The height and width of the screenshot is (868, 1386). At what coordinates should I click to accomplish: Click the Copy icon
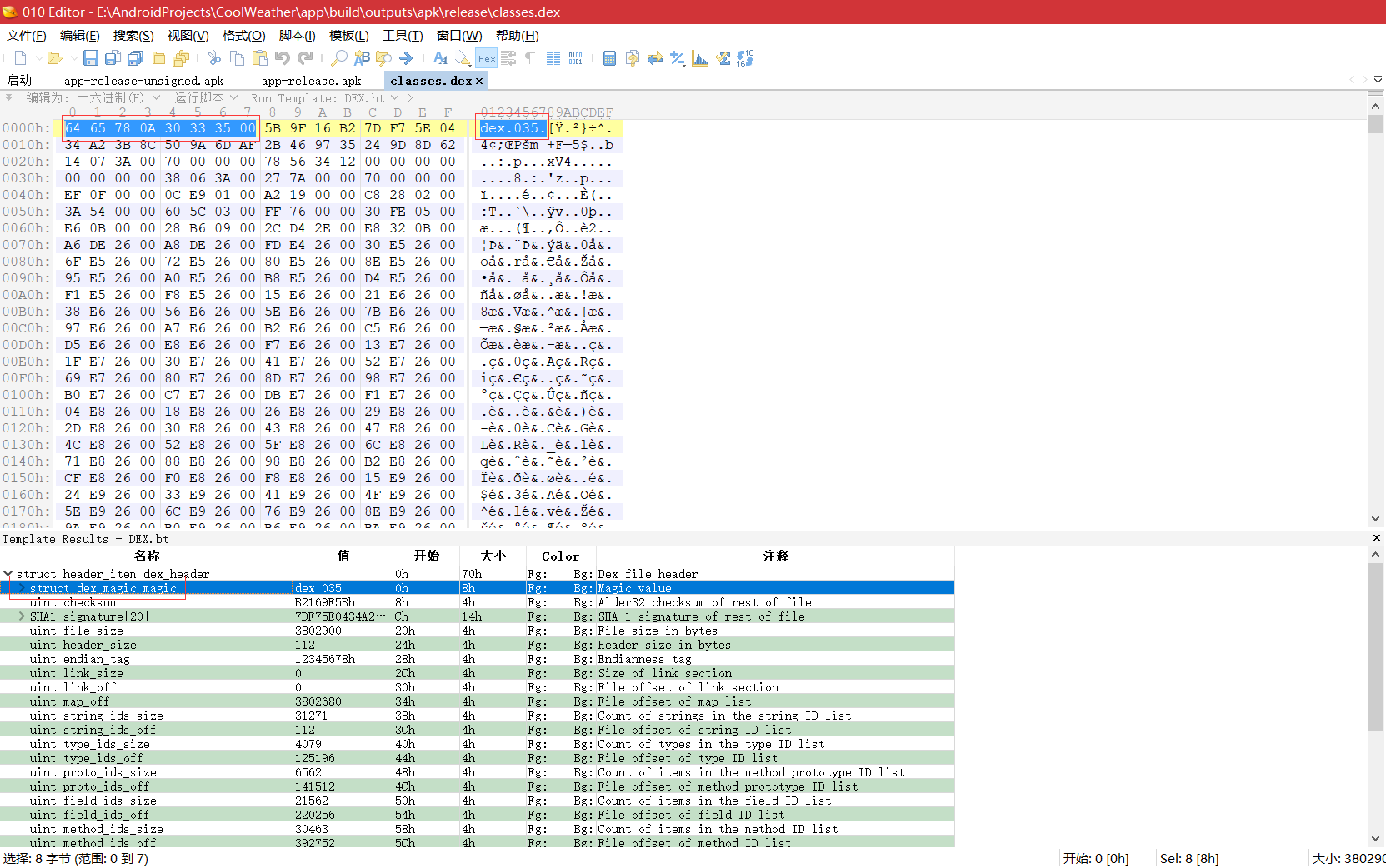[237, 58]
